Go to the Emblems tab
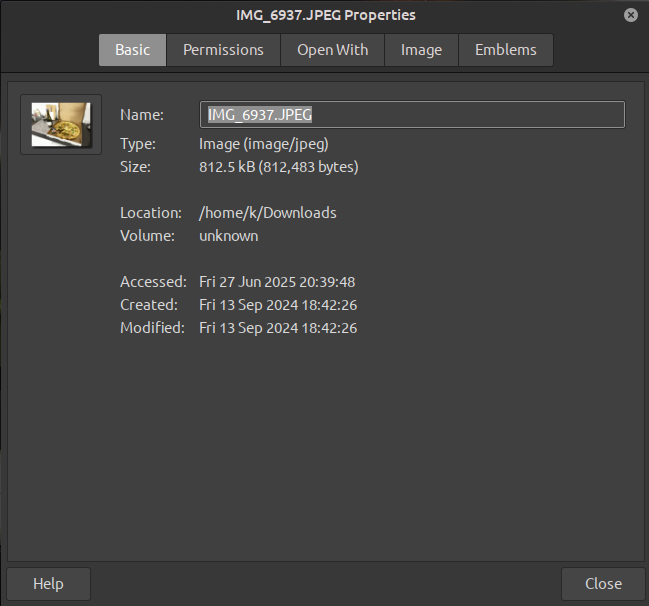 tap(505, 50)
